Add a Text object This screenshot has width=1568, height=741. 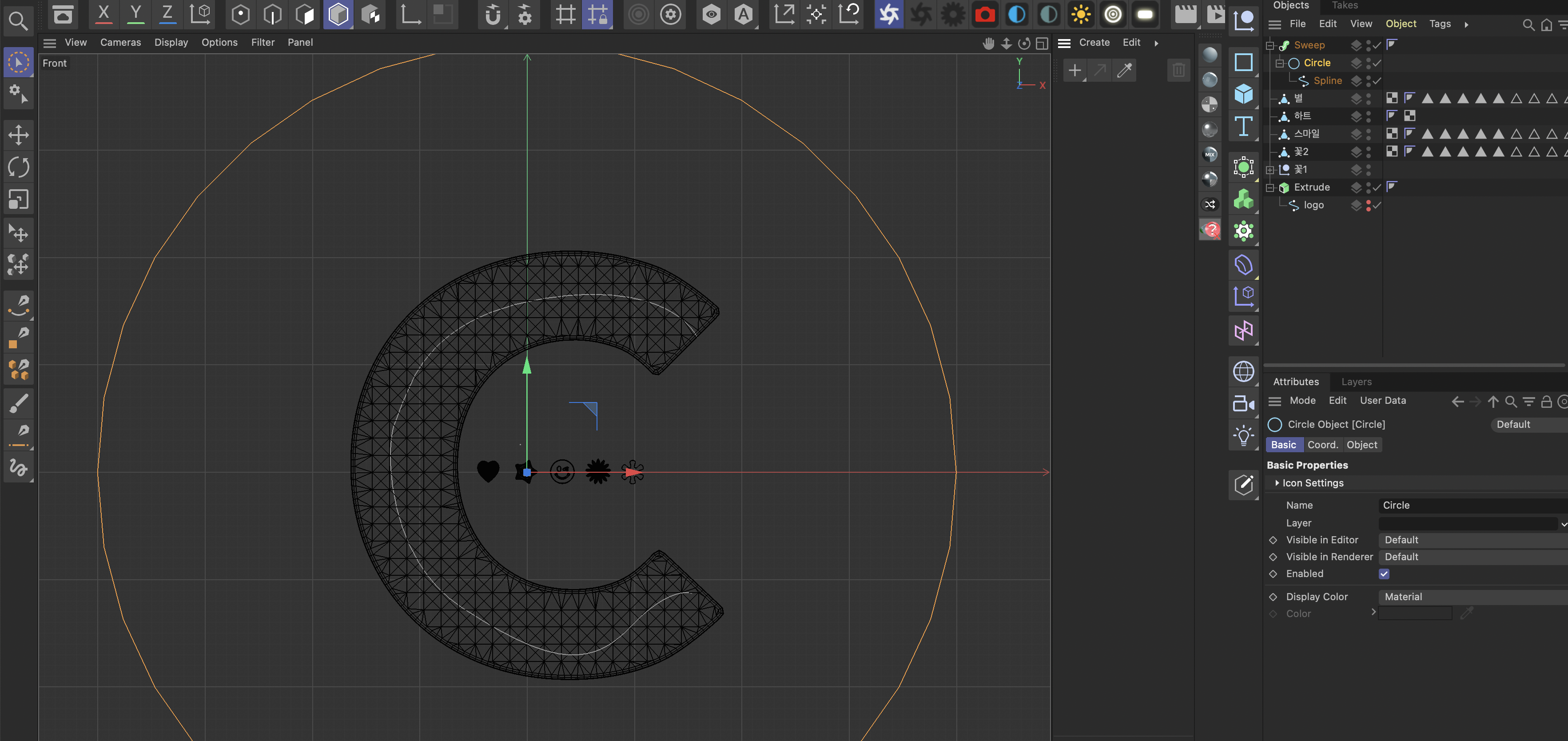(x=1243, y=127)
